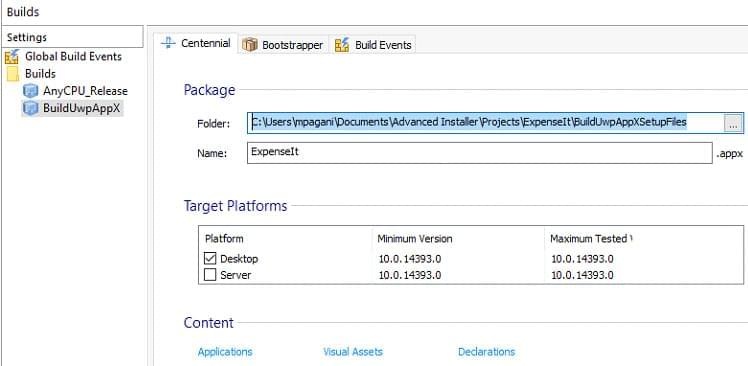Click the Package section heading
The height and width of the screenshot is (366, 748).
tap(209, 90)
